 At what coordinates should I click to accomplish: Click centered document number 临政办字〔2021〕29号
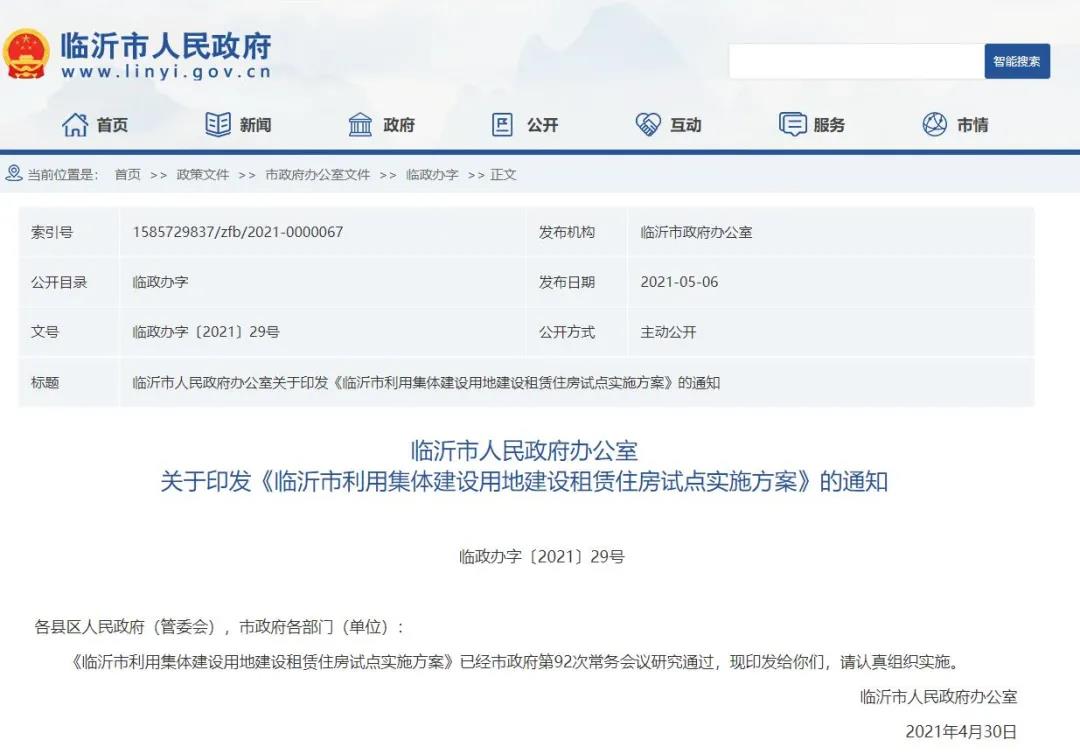541,556
